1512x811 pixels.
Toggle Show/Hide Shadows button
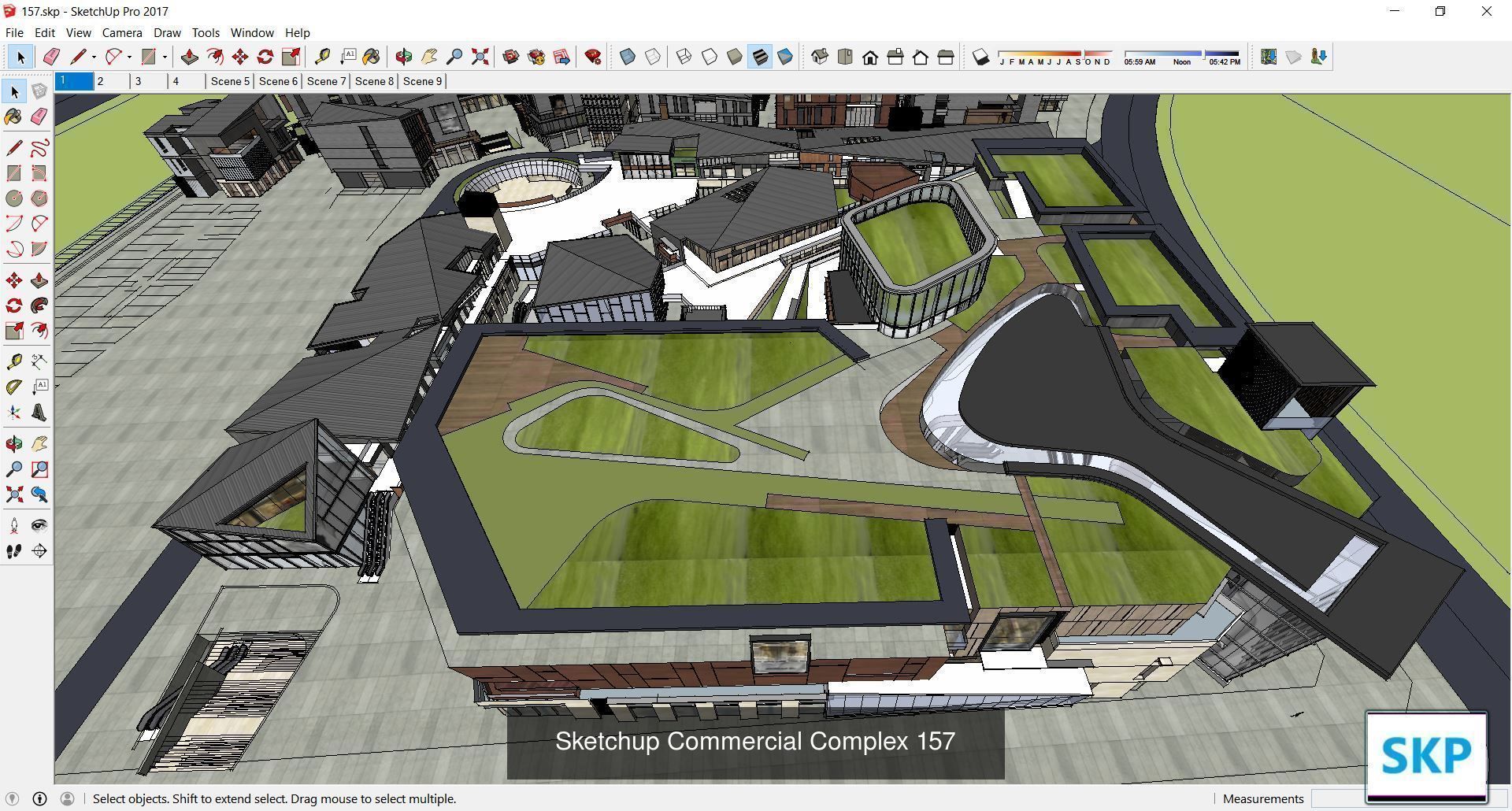pyautogui.click(x=980, y=57)
